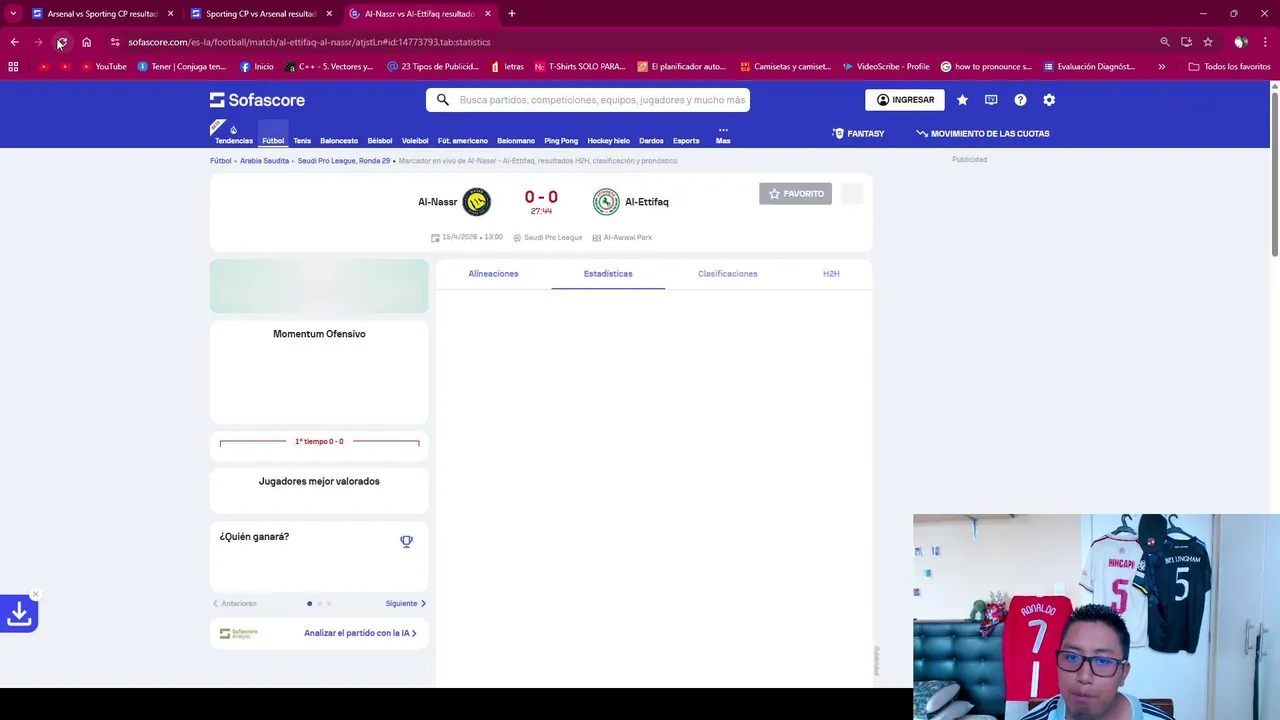Open the Fútbol breadcrumb link
The height and width of the screenshot is (720, 1280).
click(x=221, y=161)
